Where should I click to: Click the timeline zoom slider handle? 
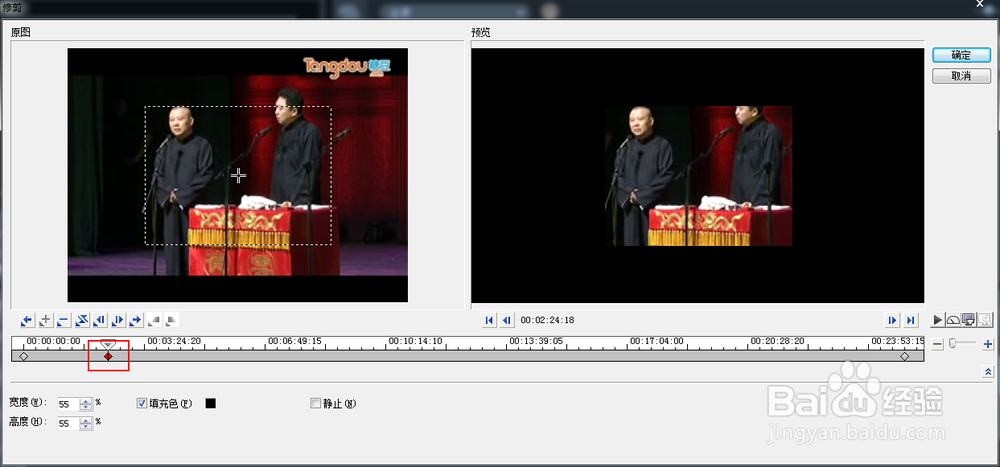952,343
